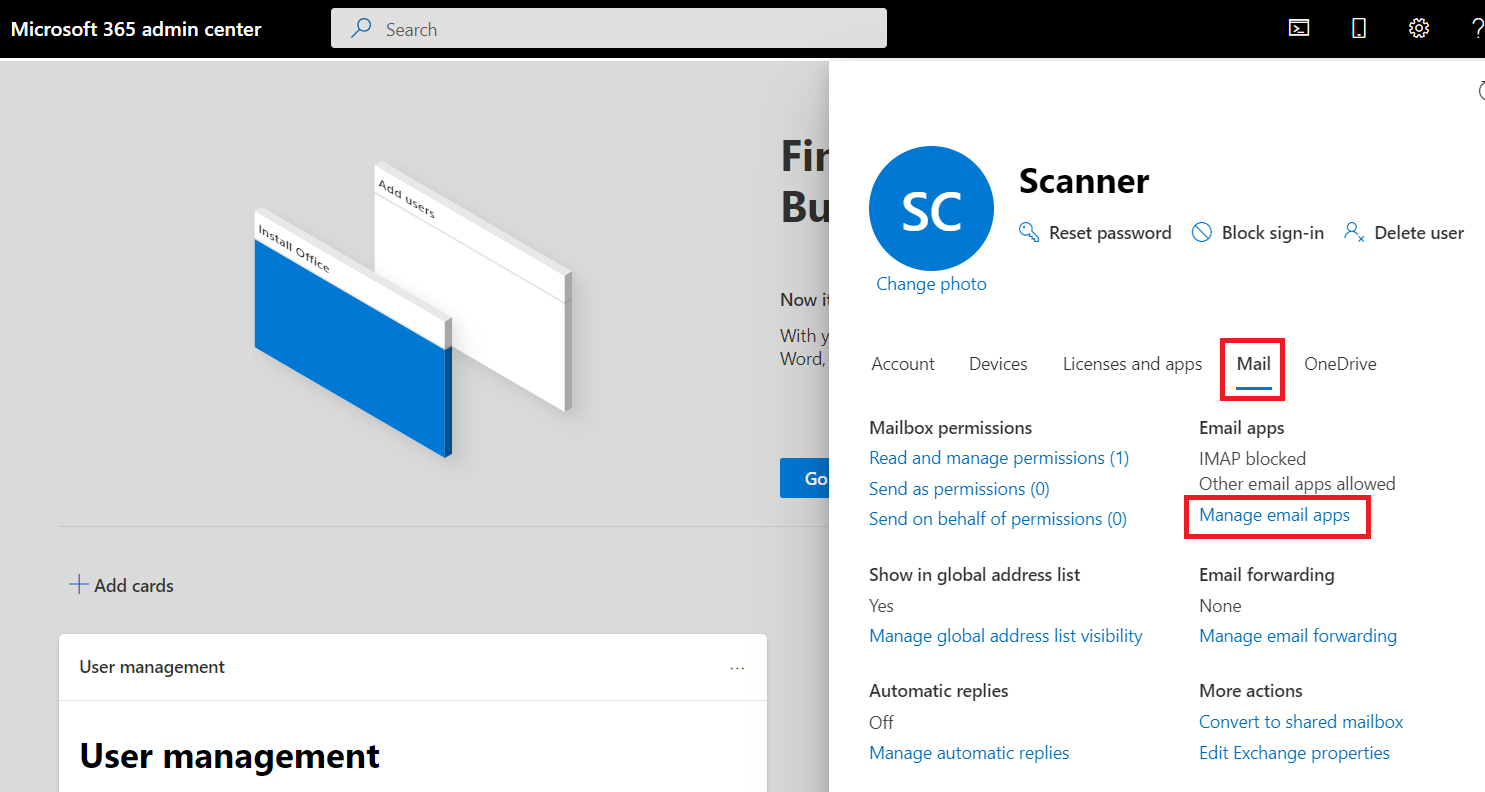Click the Reset password key icon

1028,232
